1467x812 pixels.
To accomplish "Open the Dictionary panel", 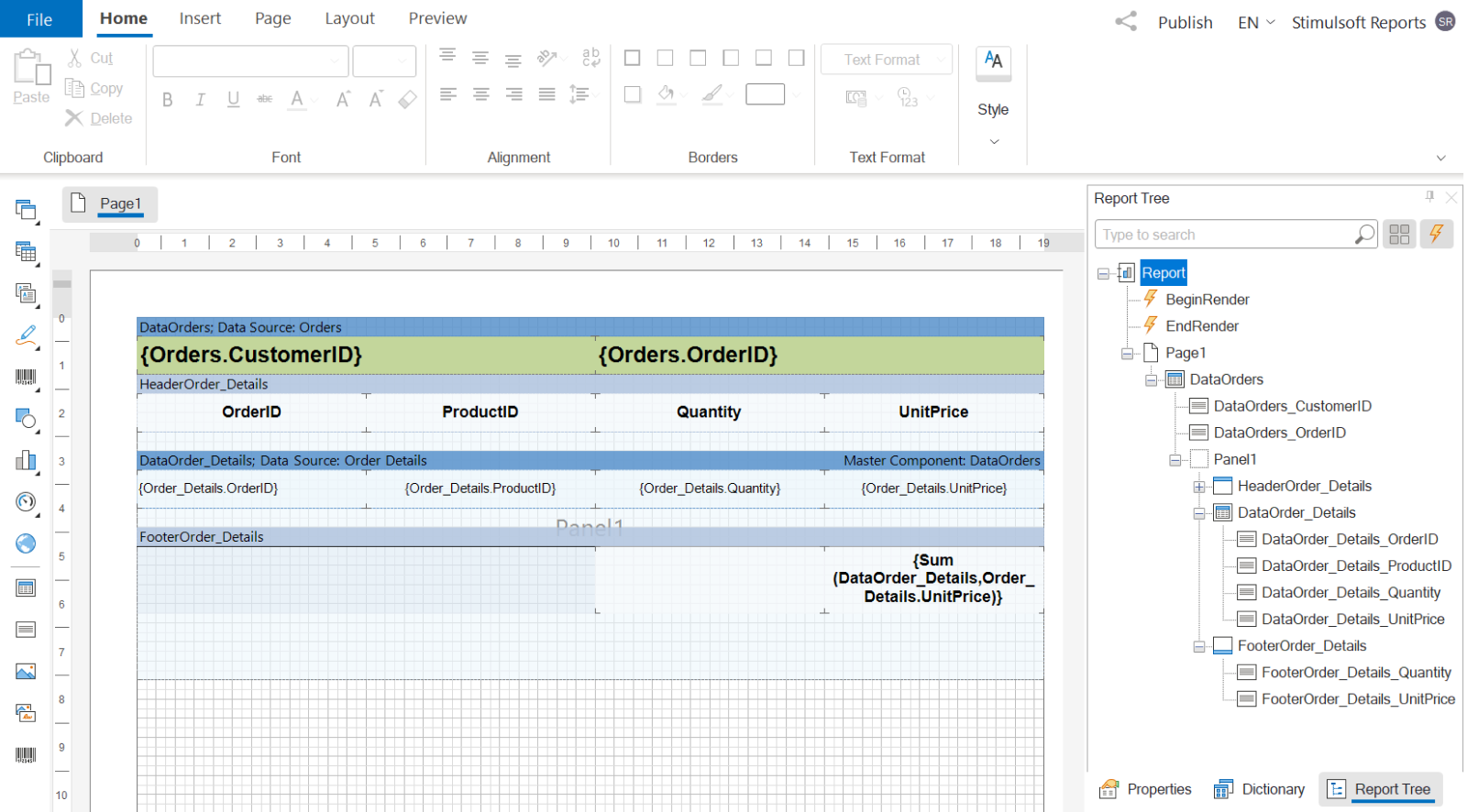I will [x=1260, y=789].
